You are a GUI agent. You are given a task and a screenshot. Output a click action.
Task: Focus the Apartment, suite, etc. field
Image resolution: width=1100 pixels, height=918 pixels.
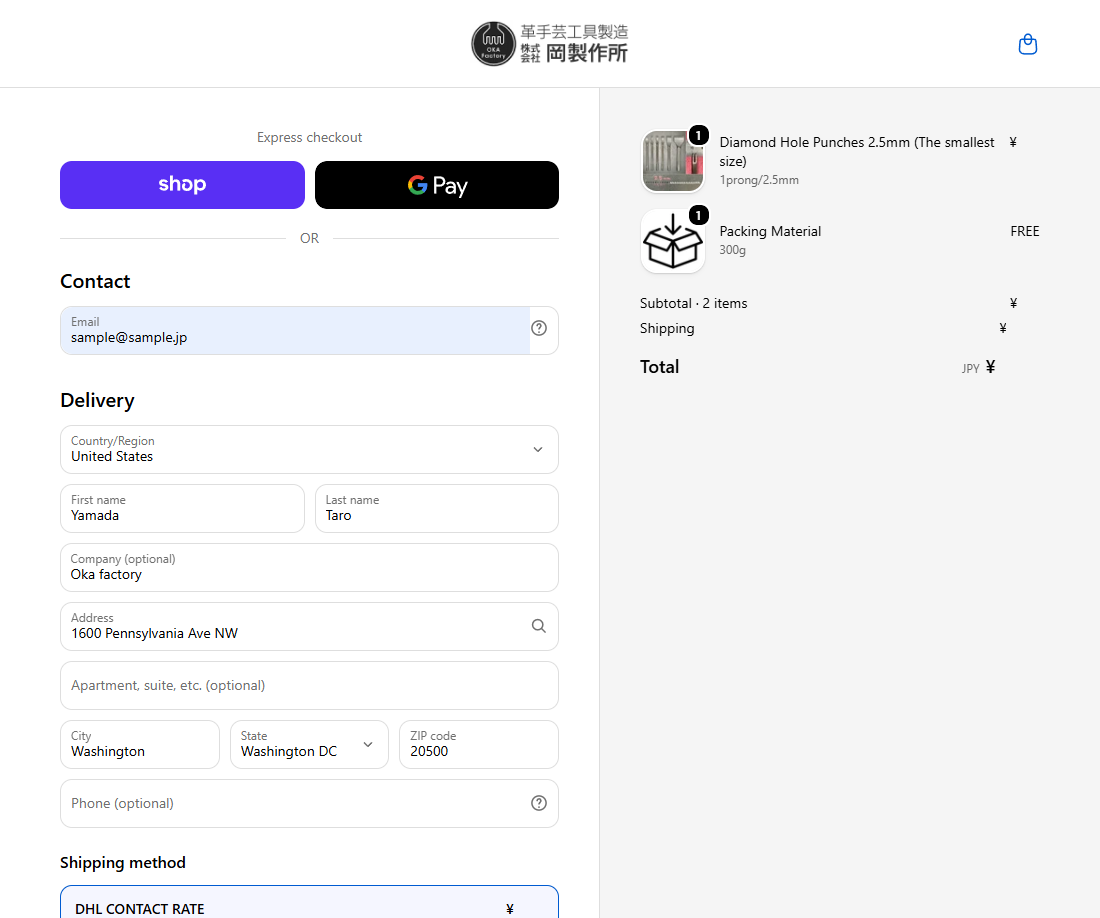tap(309, 685)
